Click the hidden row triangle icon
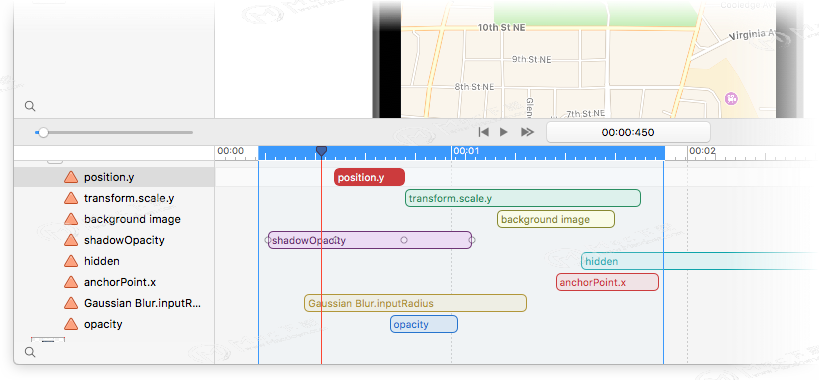 tap(71, 261)
